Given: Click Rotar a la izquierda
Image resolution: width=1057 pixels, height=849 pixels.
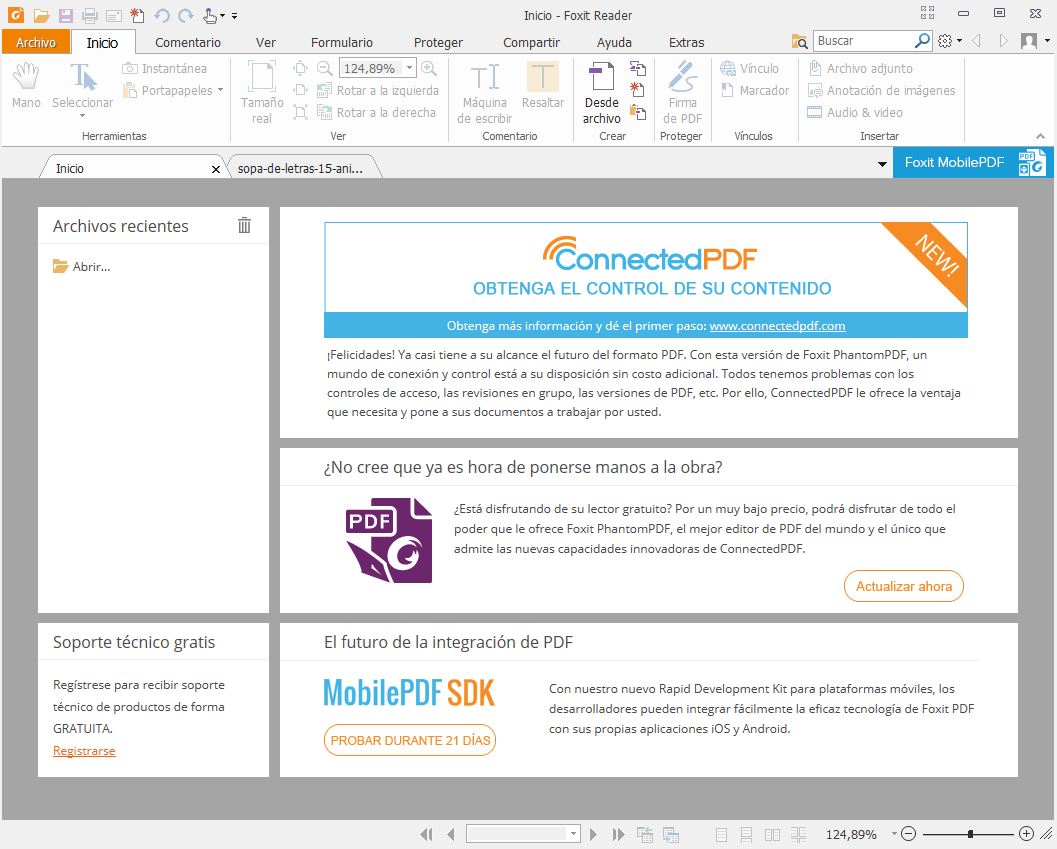Looking at the screenshot, I should tap(378, 90).
